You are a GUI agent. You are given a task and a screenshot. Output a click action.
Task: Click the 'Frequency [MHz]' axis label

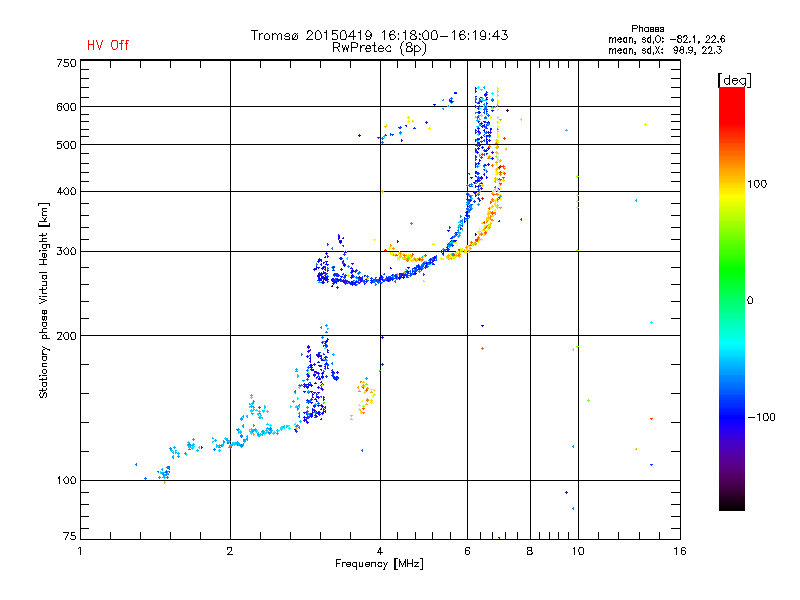click(379, 564)
